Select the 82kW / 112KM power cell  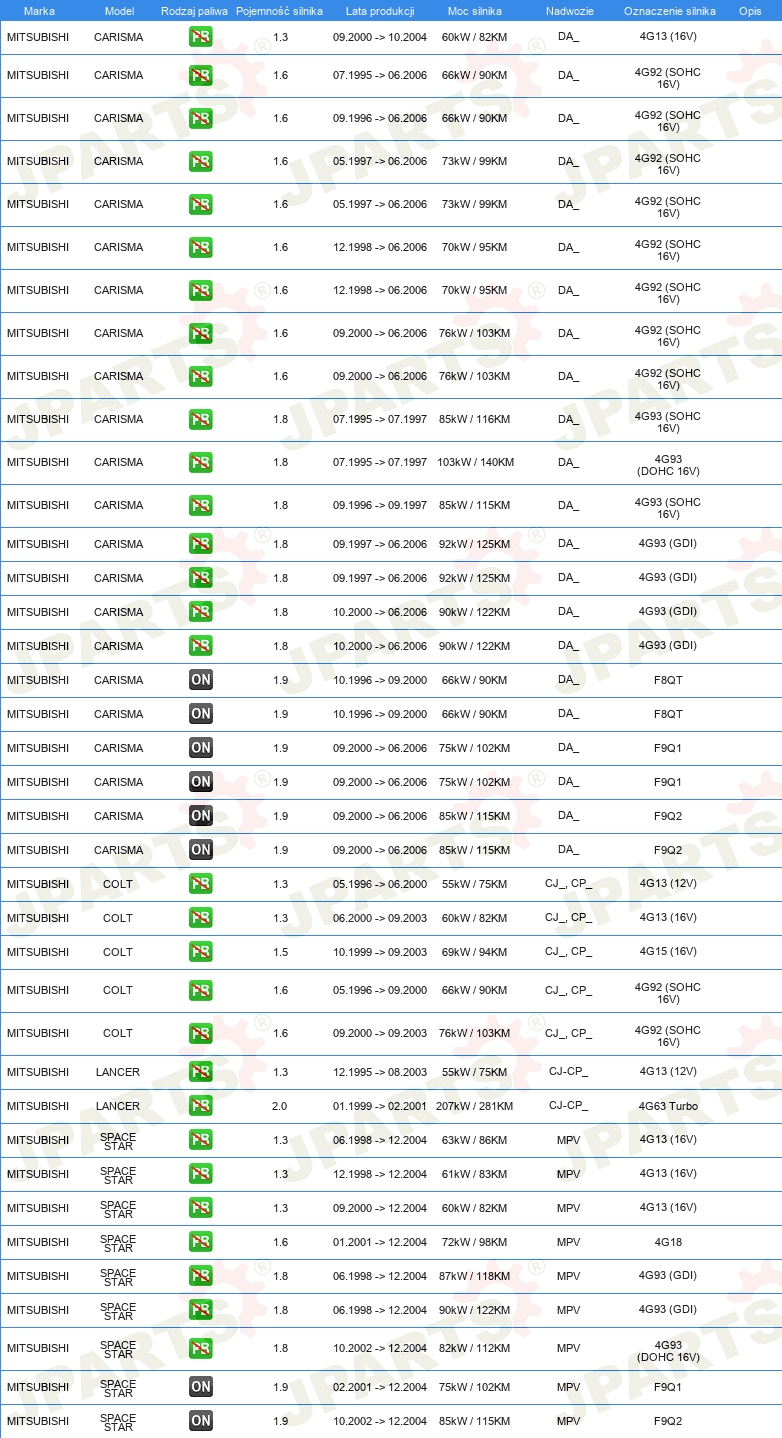tap(475, 1349)
